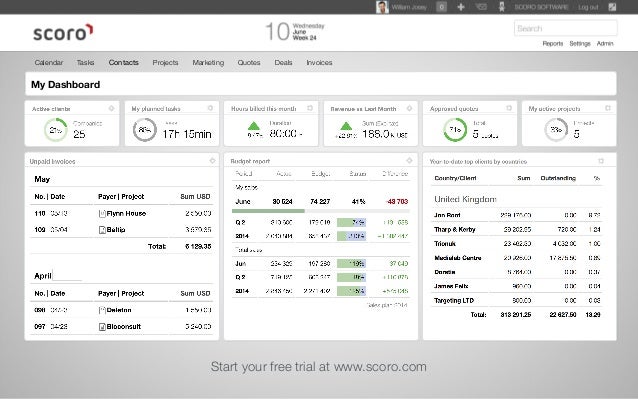Open the Revenue vs Last Month widget settings icon
Viewport: 638px width, 399px height.
(409, 108)
